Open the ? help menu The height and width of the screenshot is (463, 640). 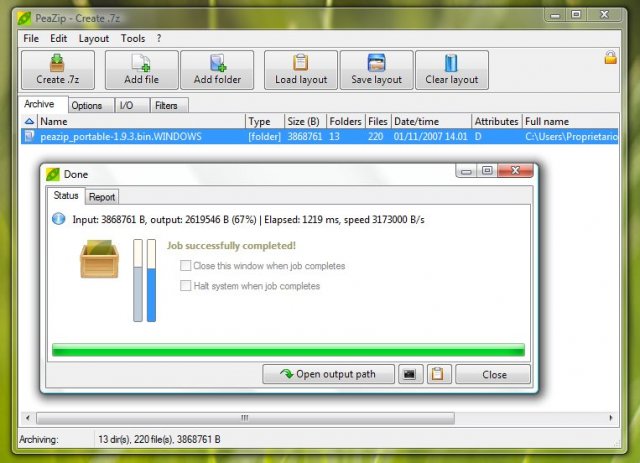click(x=159, y=38)
